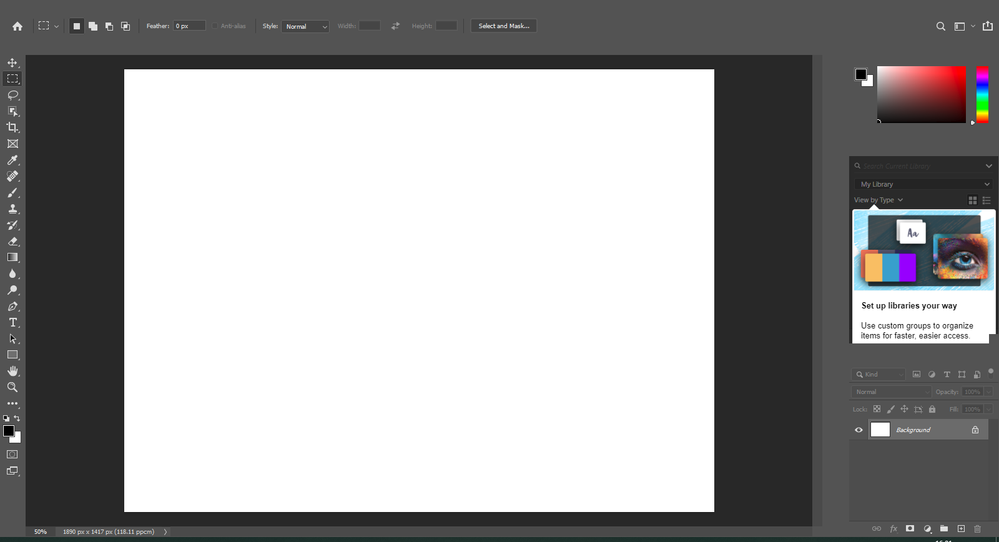This screenshot has width=999, height=542.
Task: Choose New selection mode
Action: click(76, 26)
